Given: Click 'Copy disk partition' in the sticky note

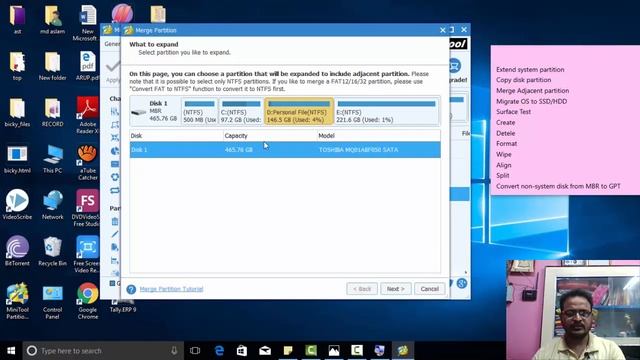Looking at the screenshot, I should 524,80.
